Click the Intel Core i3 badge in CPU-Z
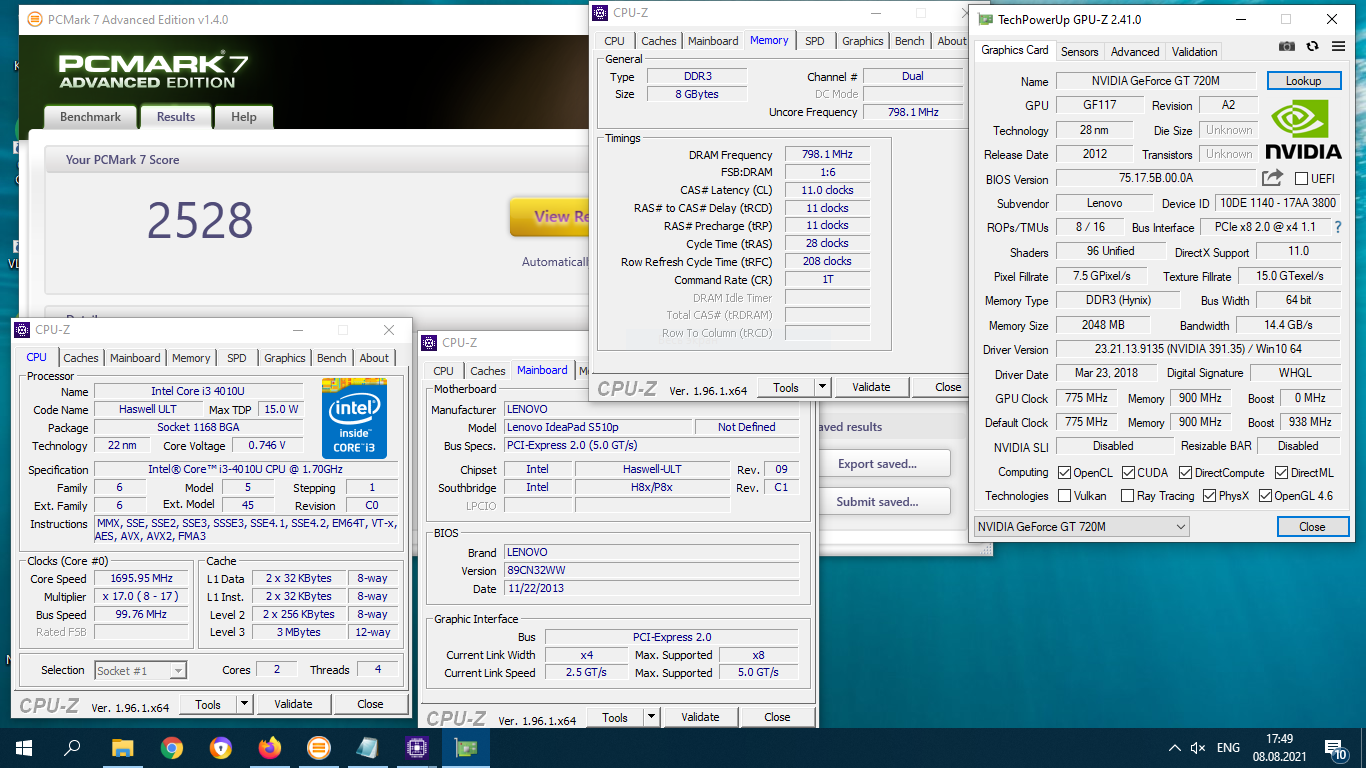Image resolution: width=1366 pixels, height=768 pixels. click(x=354, y=418)
